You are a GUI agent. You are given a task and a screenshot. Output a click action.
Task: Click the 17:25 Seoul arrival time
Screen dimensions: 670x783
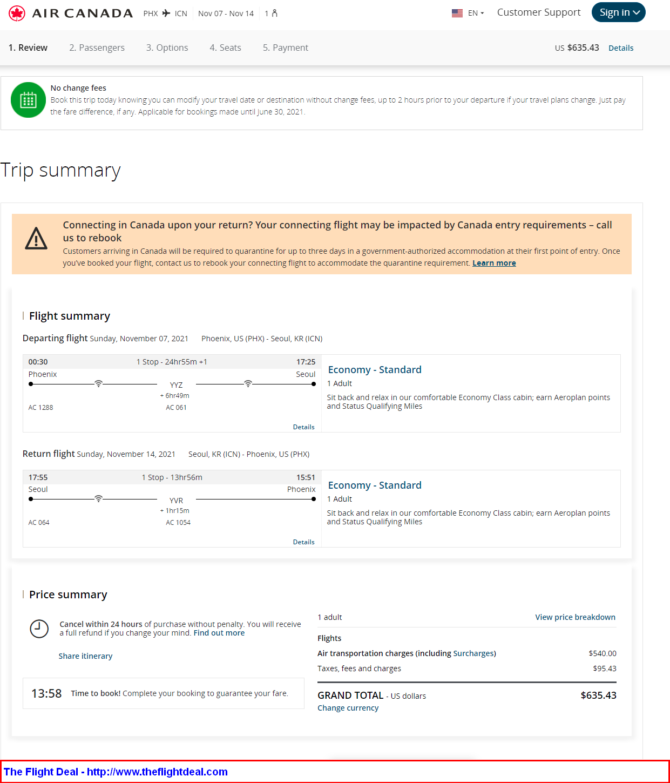(x=306, y=362)
